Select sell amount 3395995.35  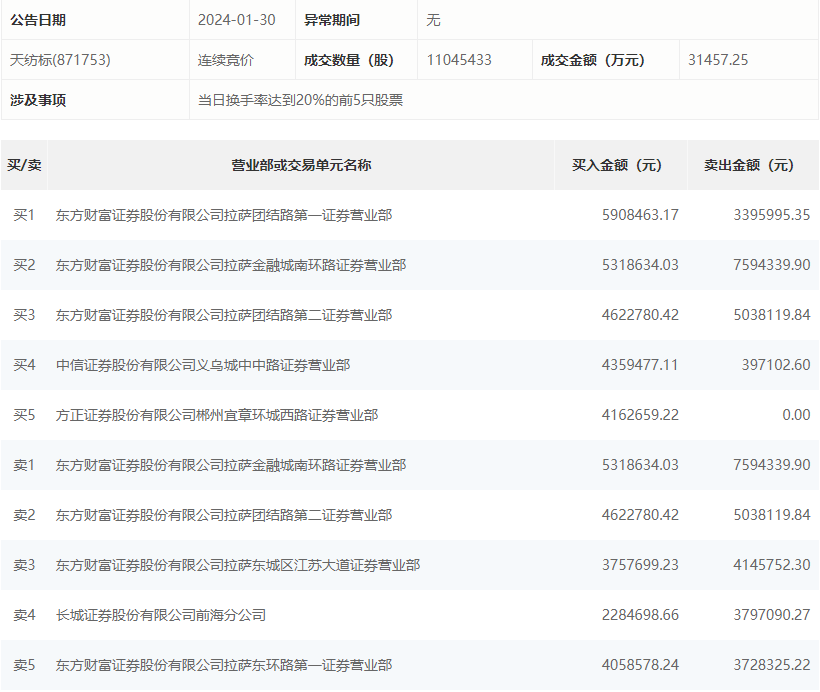point(772,215)
